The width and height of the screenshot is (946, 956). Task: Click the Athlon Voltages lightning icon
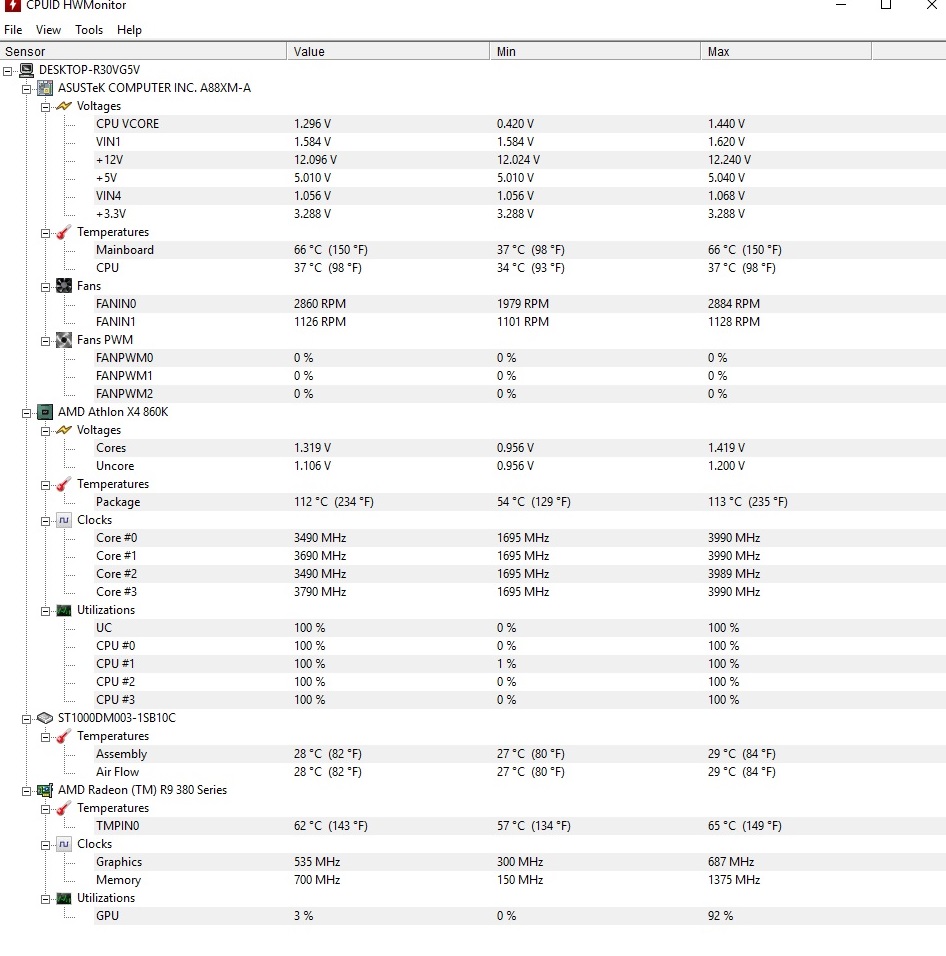coord(64,430)
